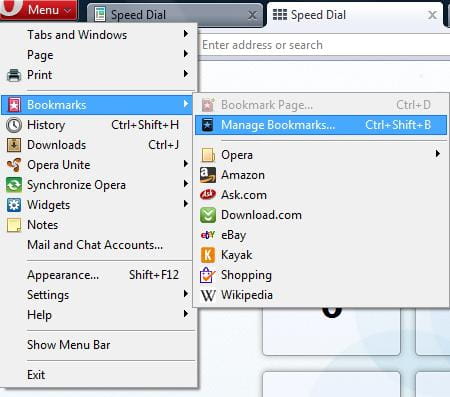Click the Ask.com favicon
This screenshot has height=397, width=450.
click(208, 195)
